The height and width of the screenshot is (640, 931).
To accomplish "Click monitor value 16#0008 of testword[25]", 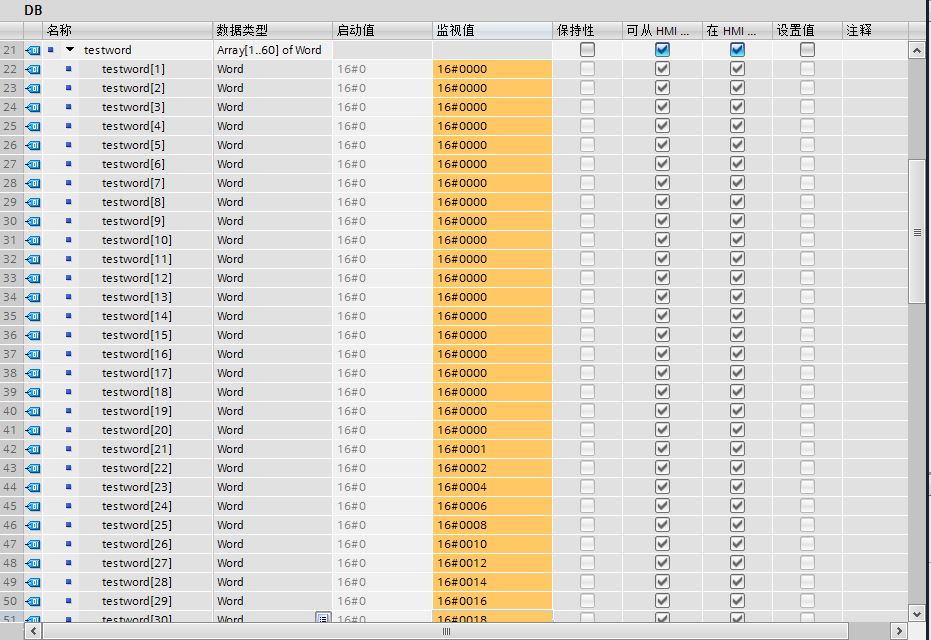I will pyautogui.click(x=492, y=525).
